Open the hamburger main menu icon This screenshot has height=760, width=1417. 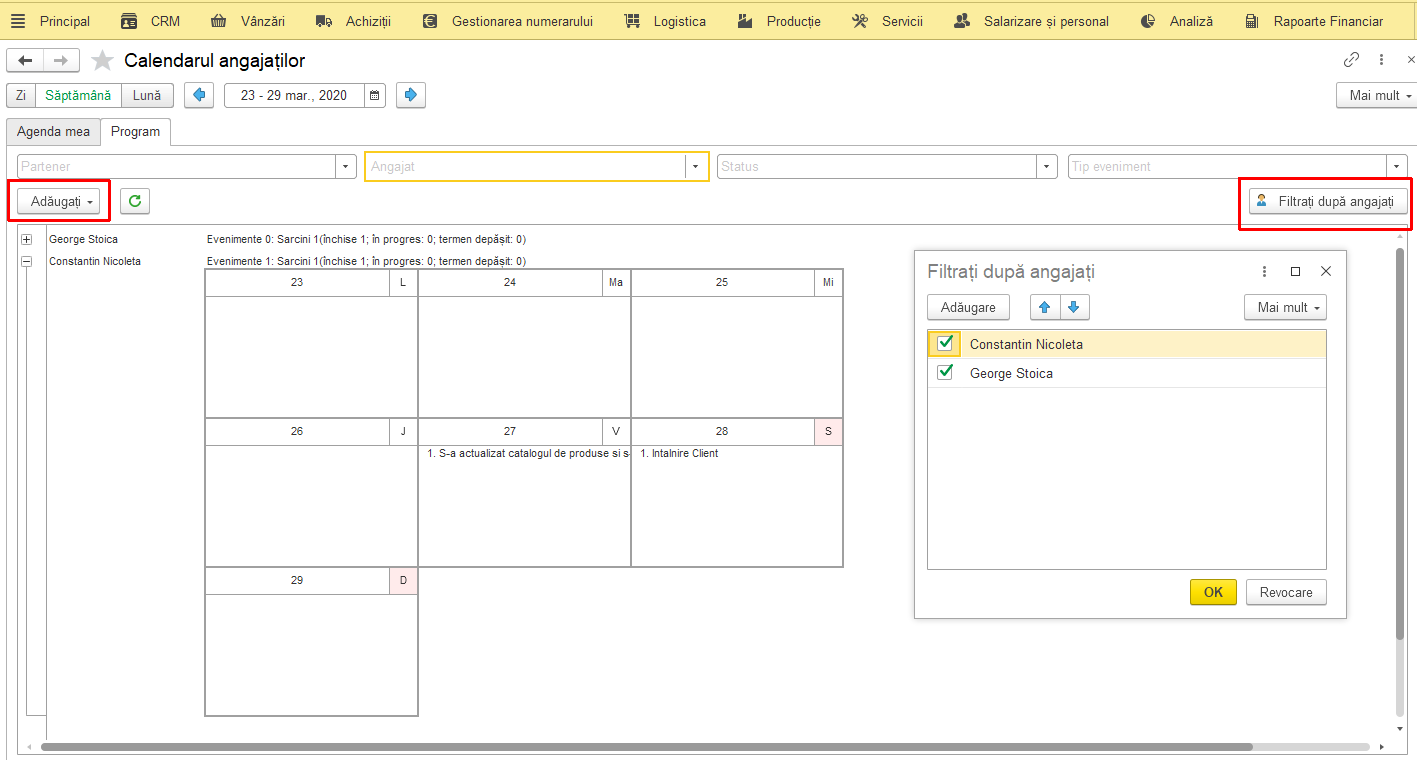point(18,21)
